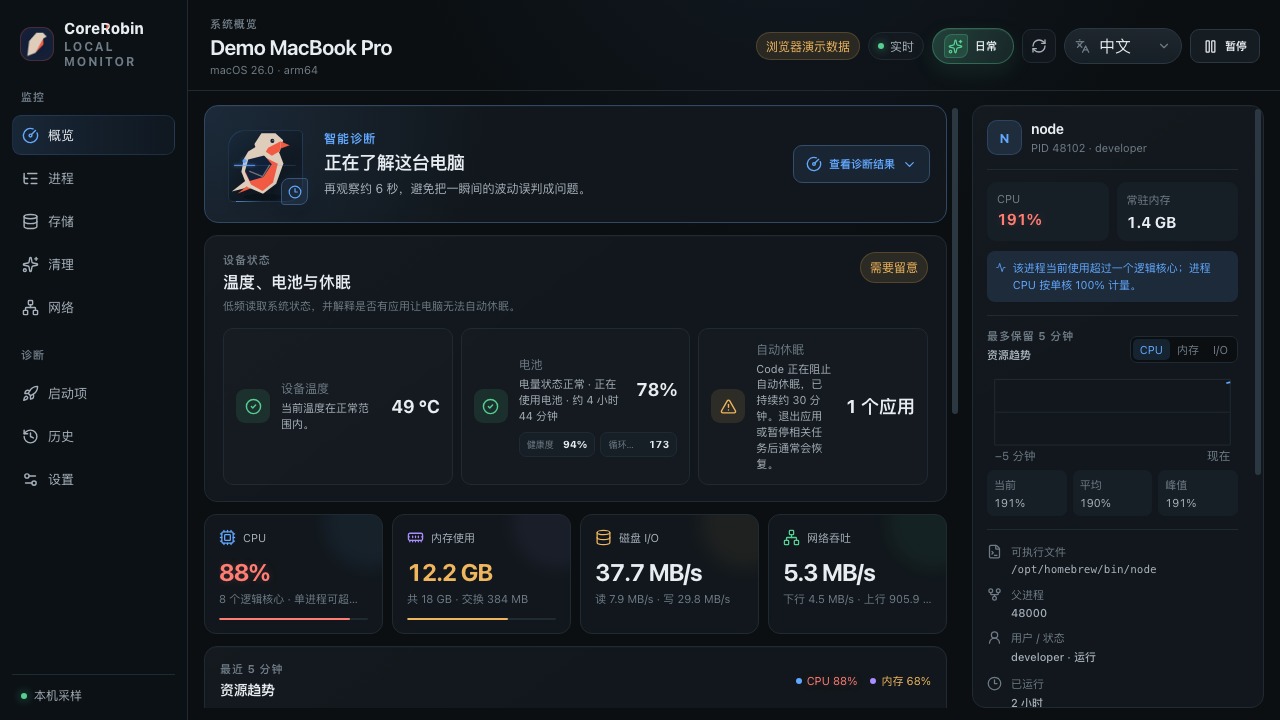Open the 历史 history page
This screenshot has width=1280, height=720.
click(93, 436)
